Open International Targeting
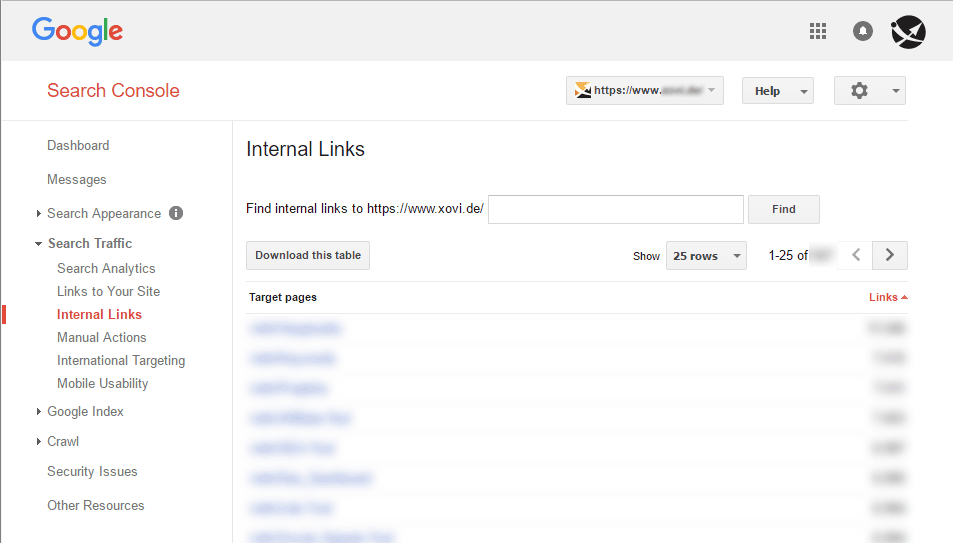 click(121, 361)
